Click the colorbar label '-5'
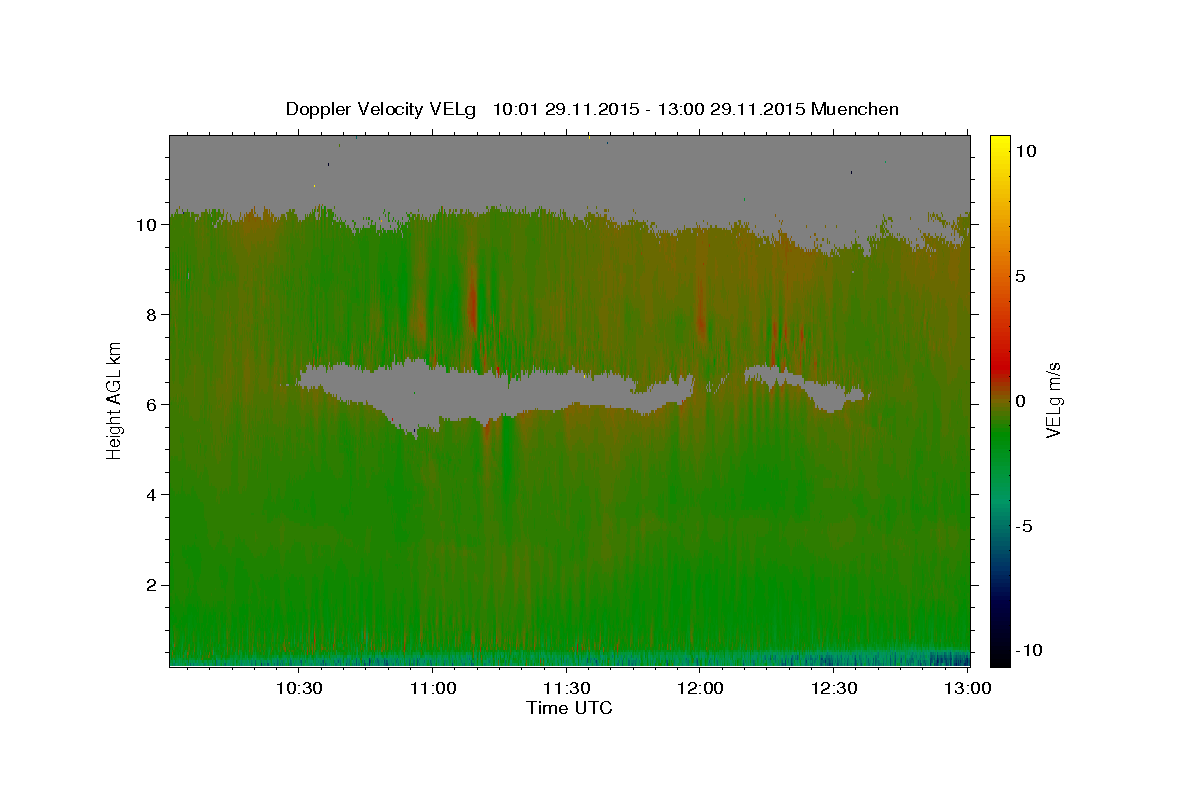The width and height of the screenshot is (1200, 800). pos(1025,526)
